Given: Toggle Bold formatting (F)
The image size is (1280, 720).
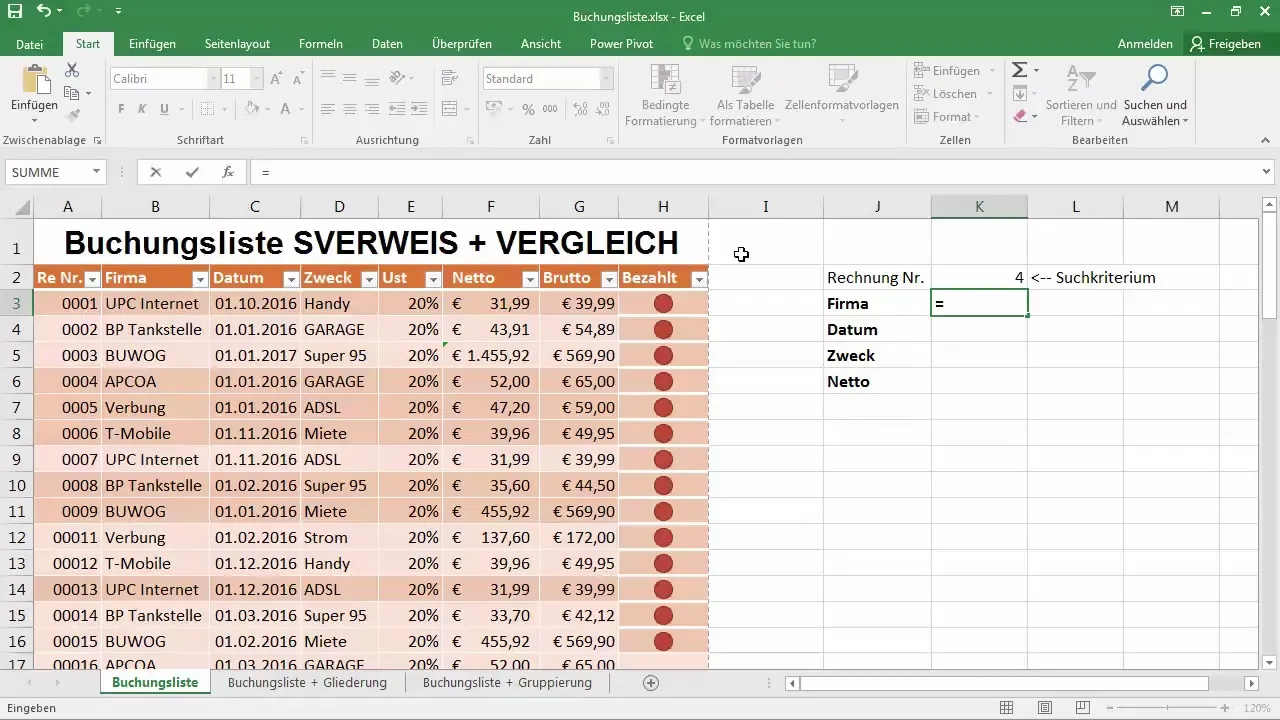Looking at the screenshot, I should pos(121,109).
